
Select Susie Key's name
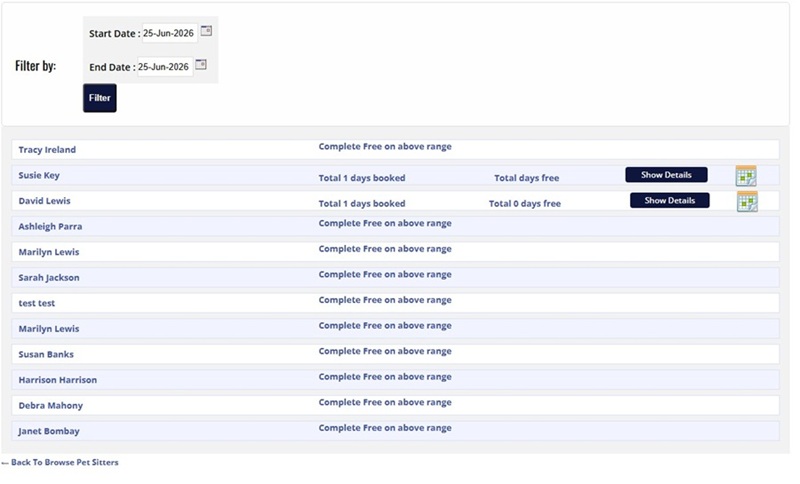point(39,175)
